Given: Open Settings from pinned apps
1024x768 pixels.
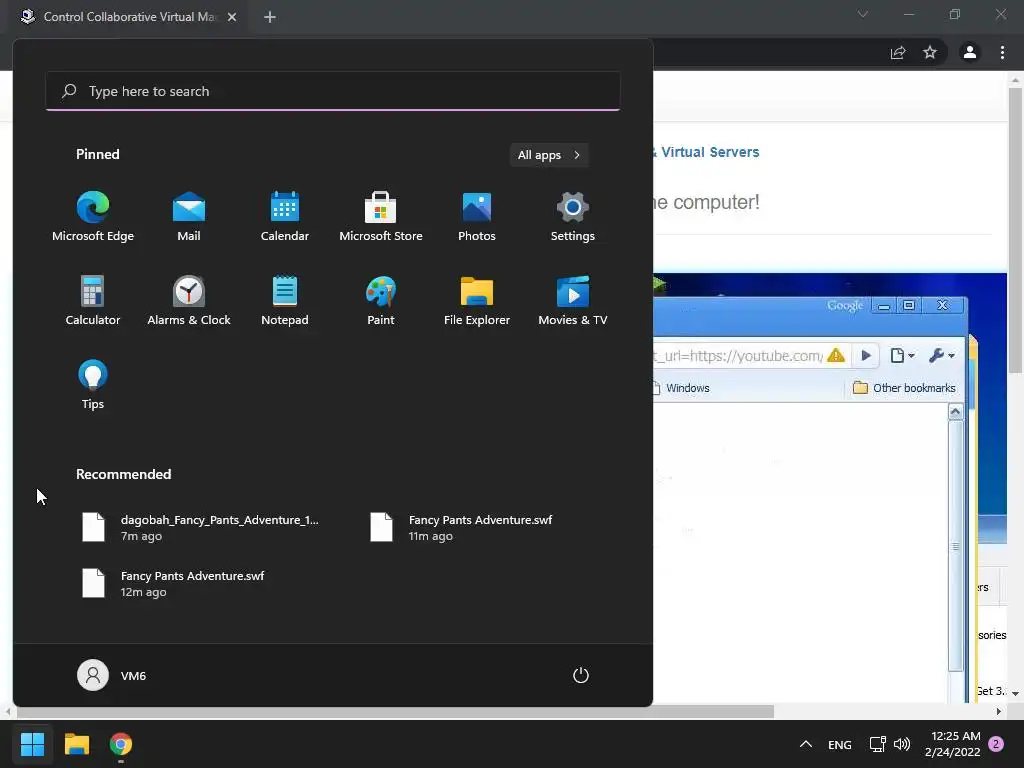Looking at the screenshot, I should pos(573,217).
